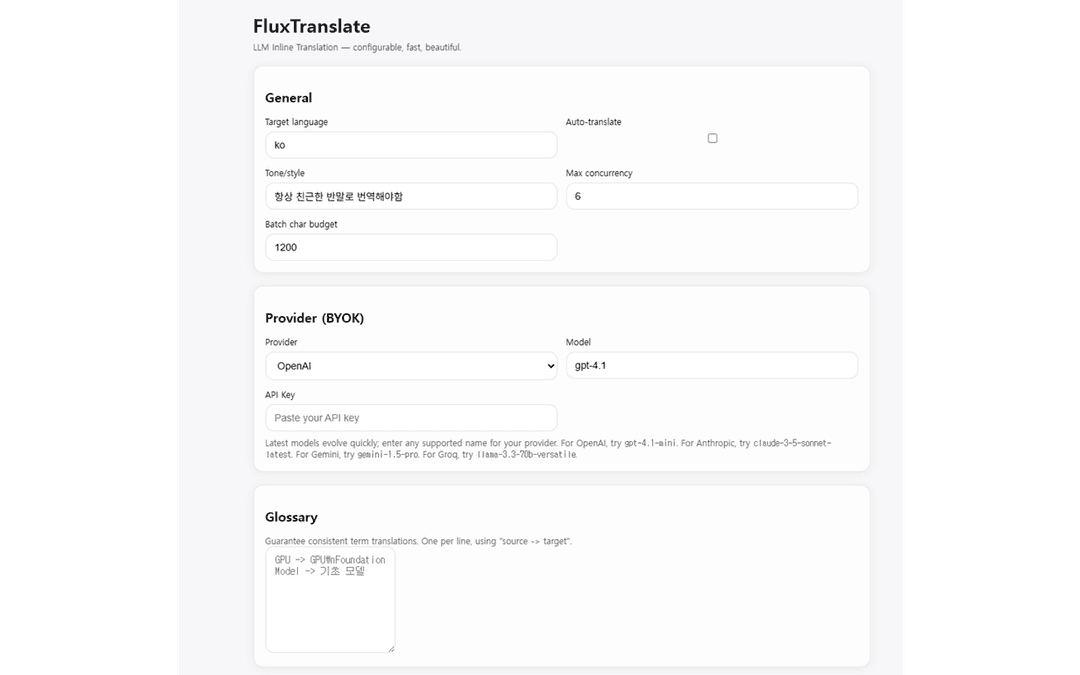The height and width of the screenshot is (675, 1080).
Task: Click the Max concurrency field showing 6
Action: (711, 196)
